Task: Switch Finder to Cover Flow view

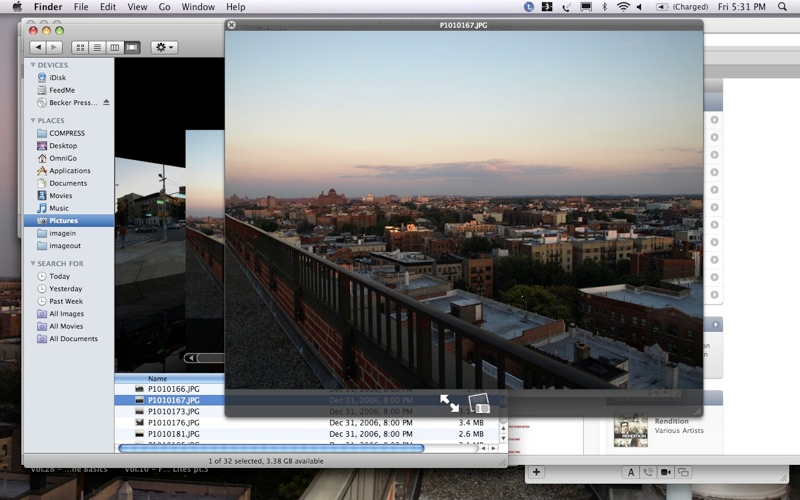Action: [132, 47]
